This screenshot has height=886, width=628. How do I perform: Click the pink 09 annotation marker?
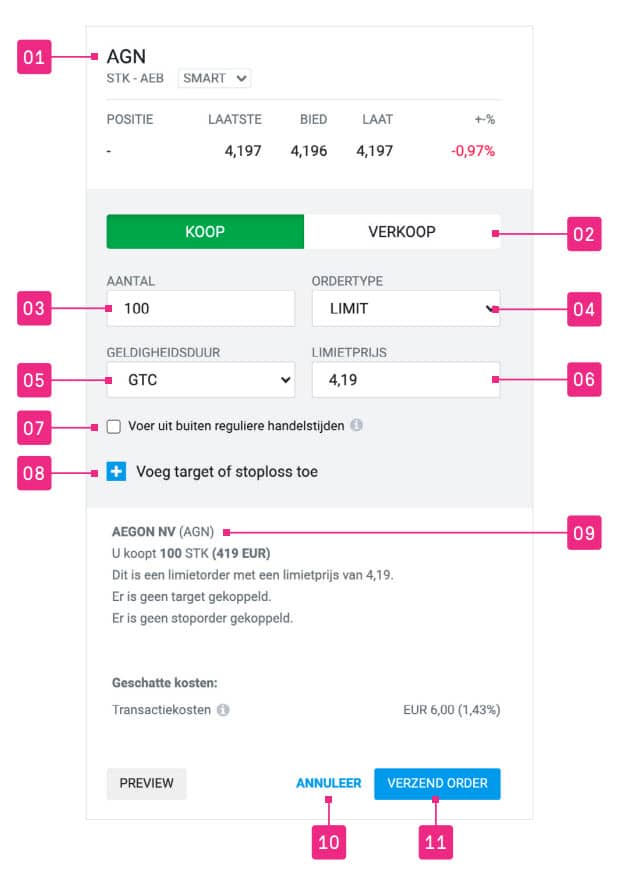click(584, 532)
